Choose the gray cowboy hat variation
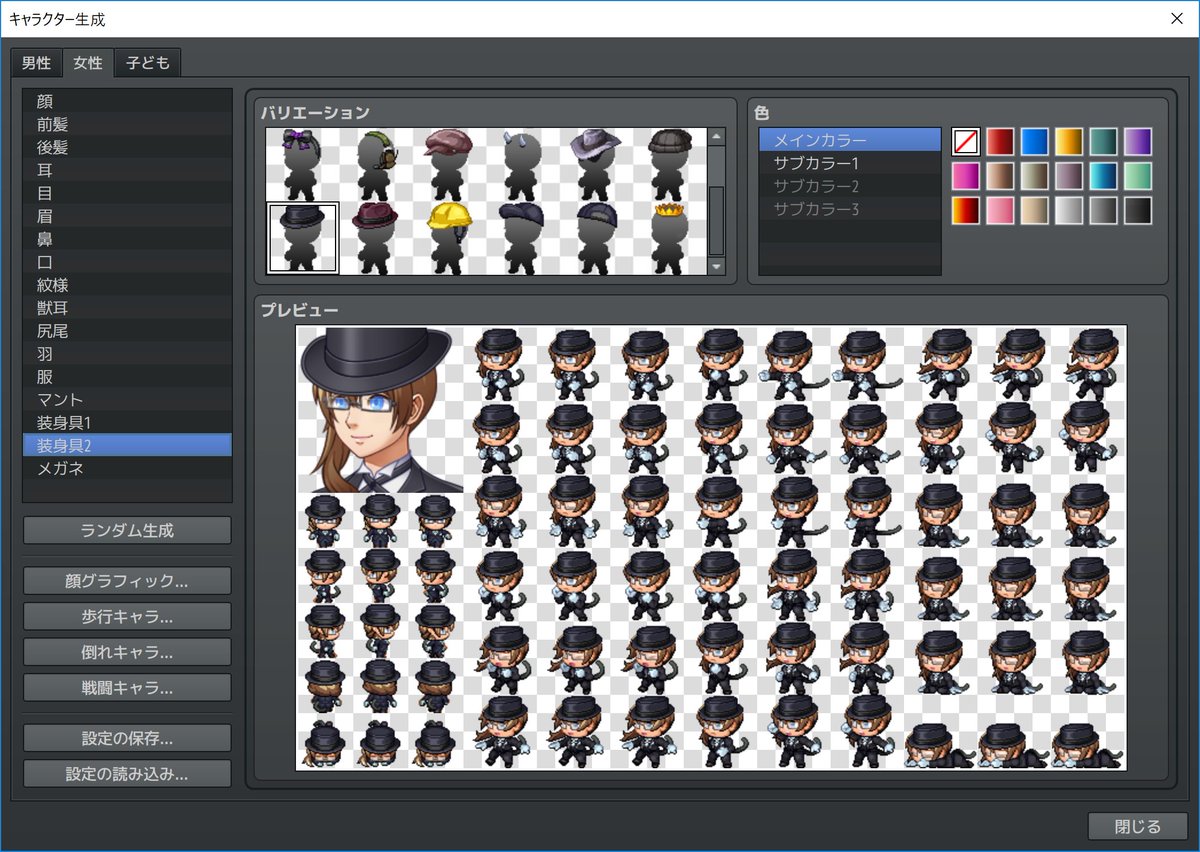Screen dimensions: 1200x852 click(595, 164)
